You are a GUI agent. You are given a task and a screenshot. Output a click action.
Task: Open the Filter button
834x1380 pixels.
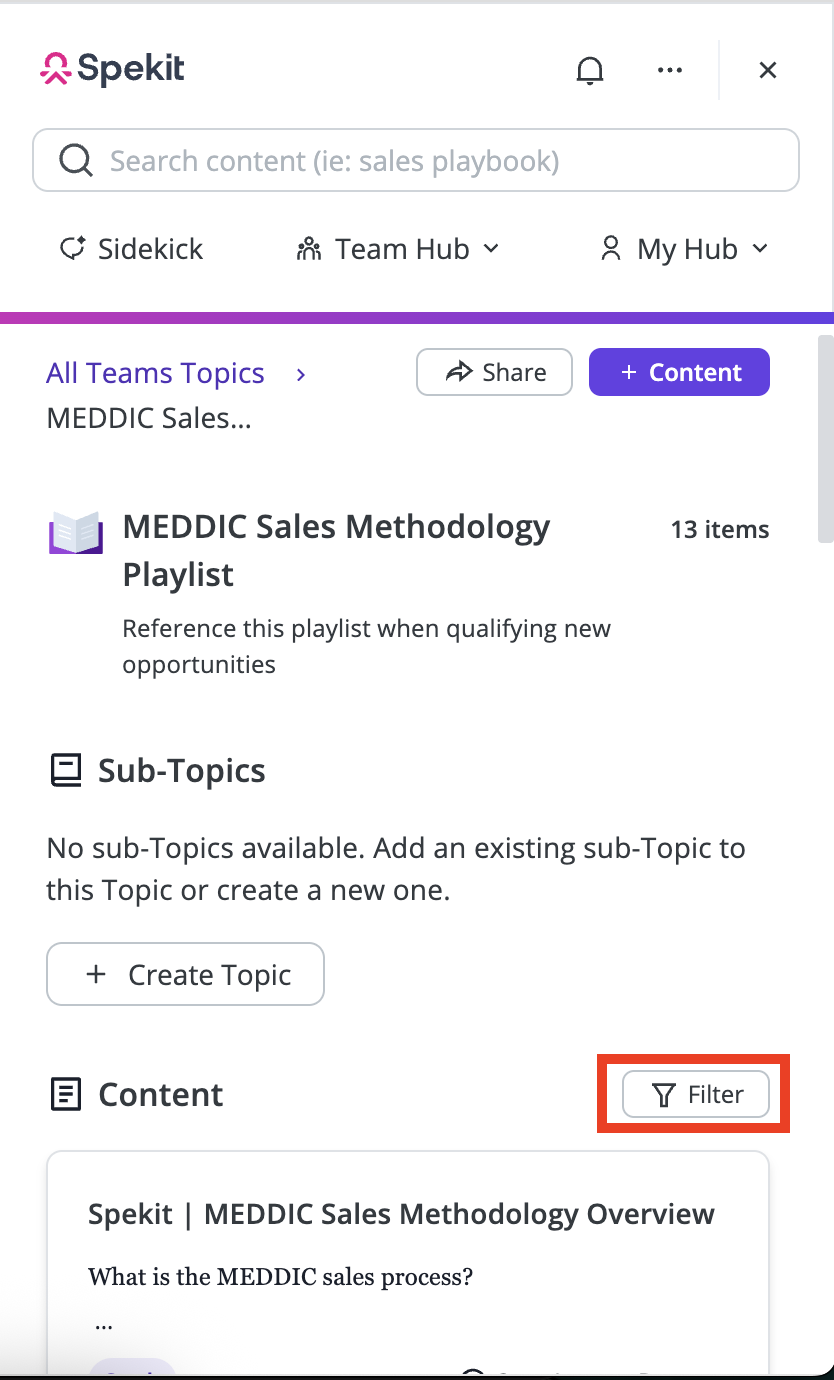tap(696, 1095)
